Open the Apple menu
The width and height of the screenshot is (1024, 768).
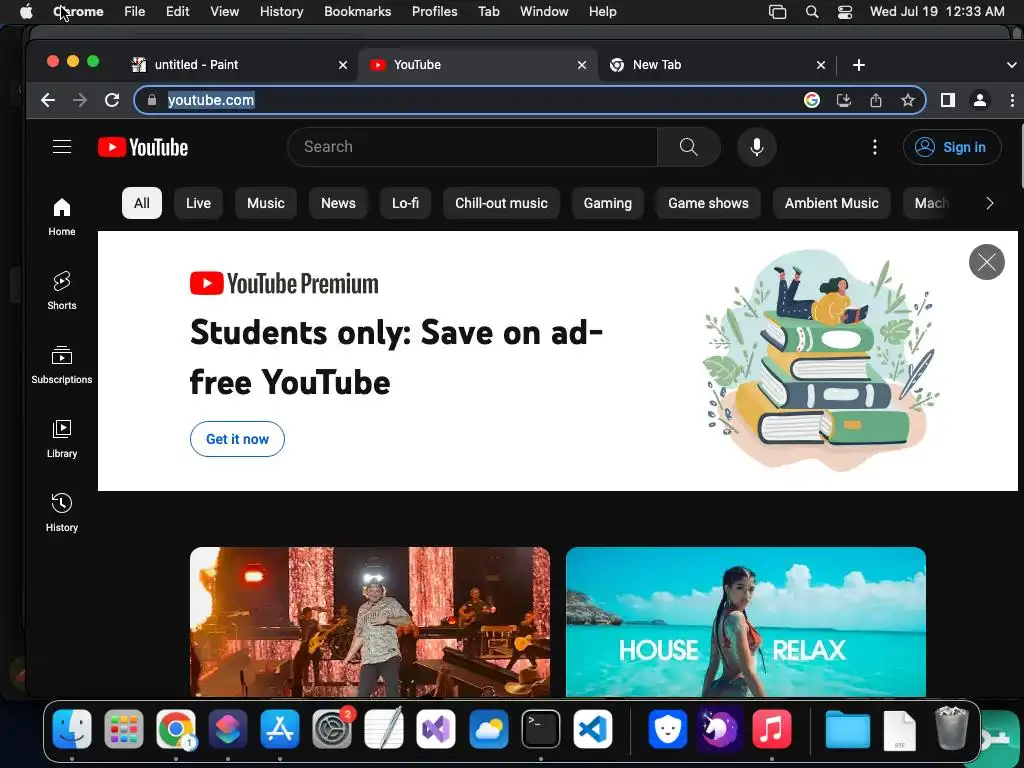click(x=26, y=11)
